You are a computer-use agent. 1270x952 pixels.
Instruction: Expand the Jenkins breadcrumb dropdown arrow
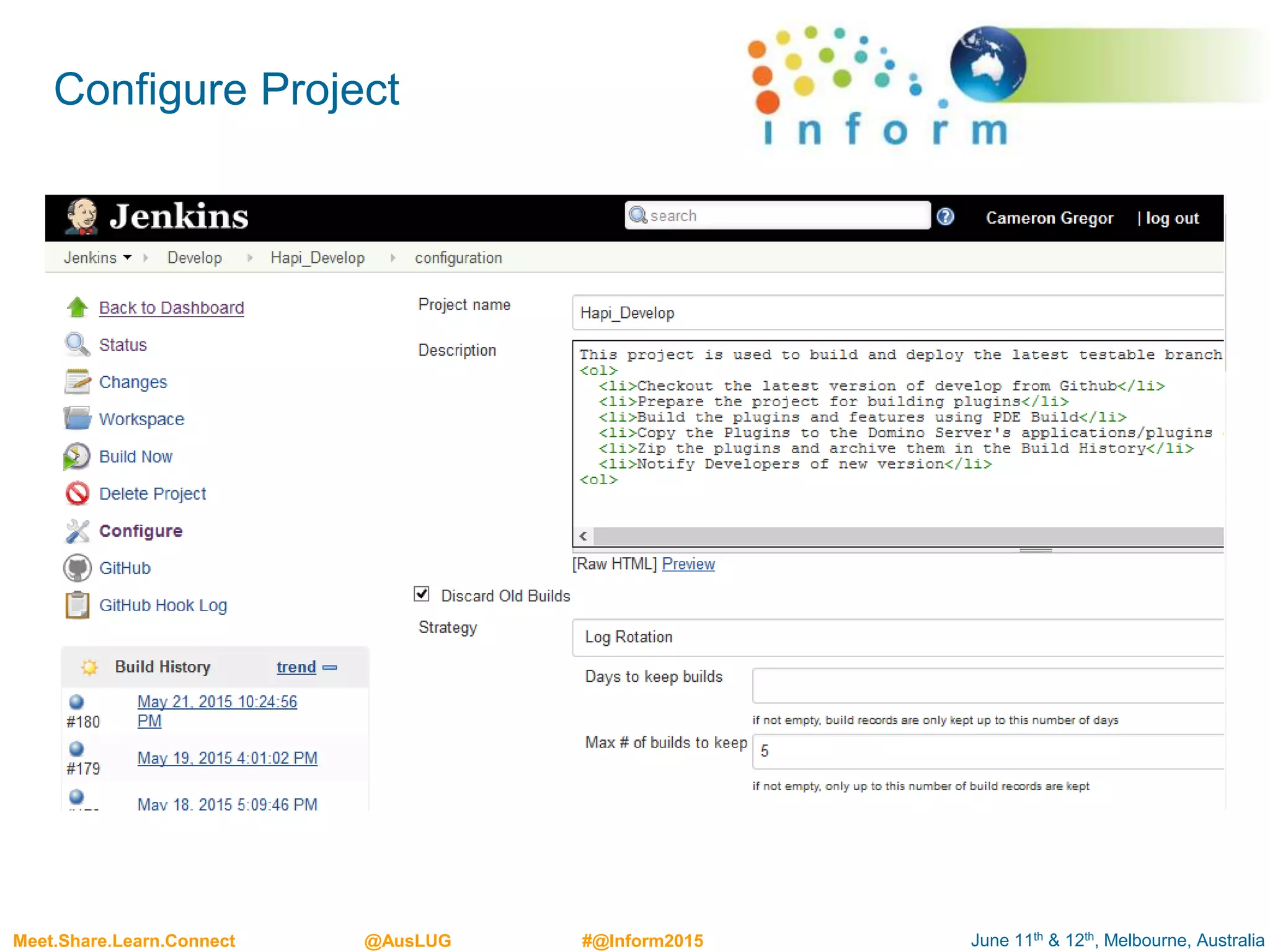tap(128, 257)
